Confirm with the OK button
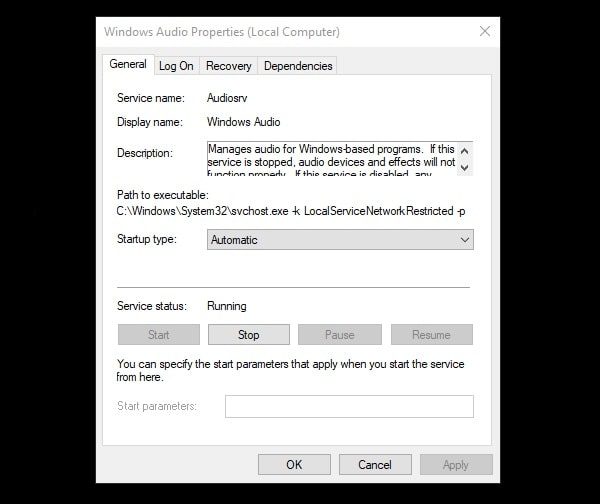 tap(294, 465)
